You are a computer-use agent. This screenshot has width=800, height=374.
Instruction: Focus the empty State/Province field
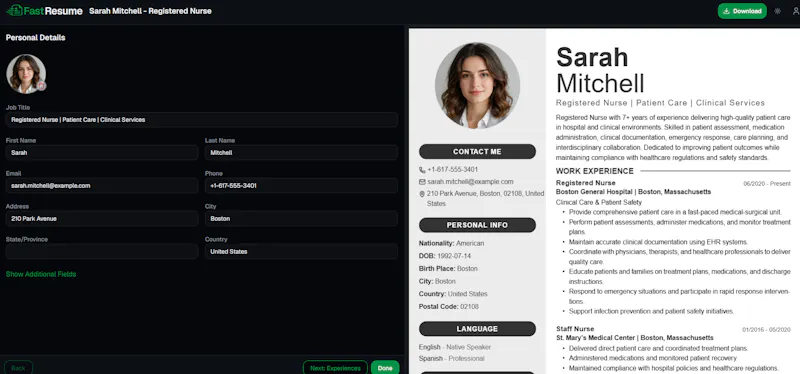[102, 252]
